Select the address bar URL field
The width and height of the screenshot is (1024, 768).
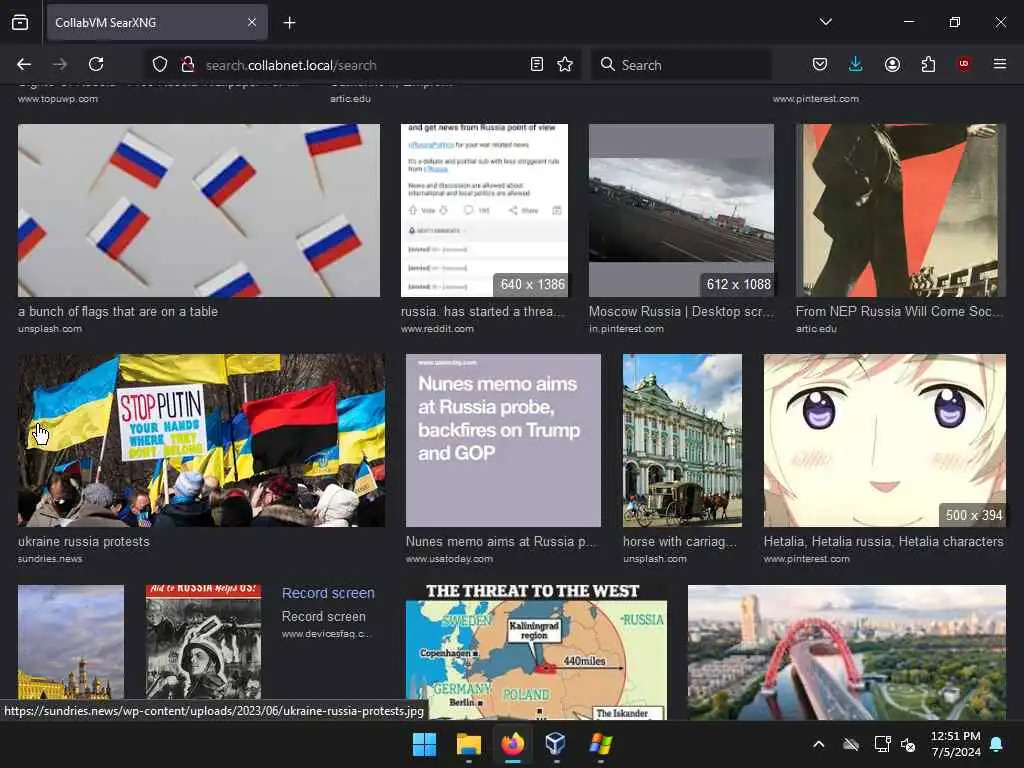point(362,65)
